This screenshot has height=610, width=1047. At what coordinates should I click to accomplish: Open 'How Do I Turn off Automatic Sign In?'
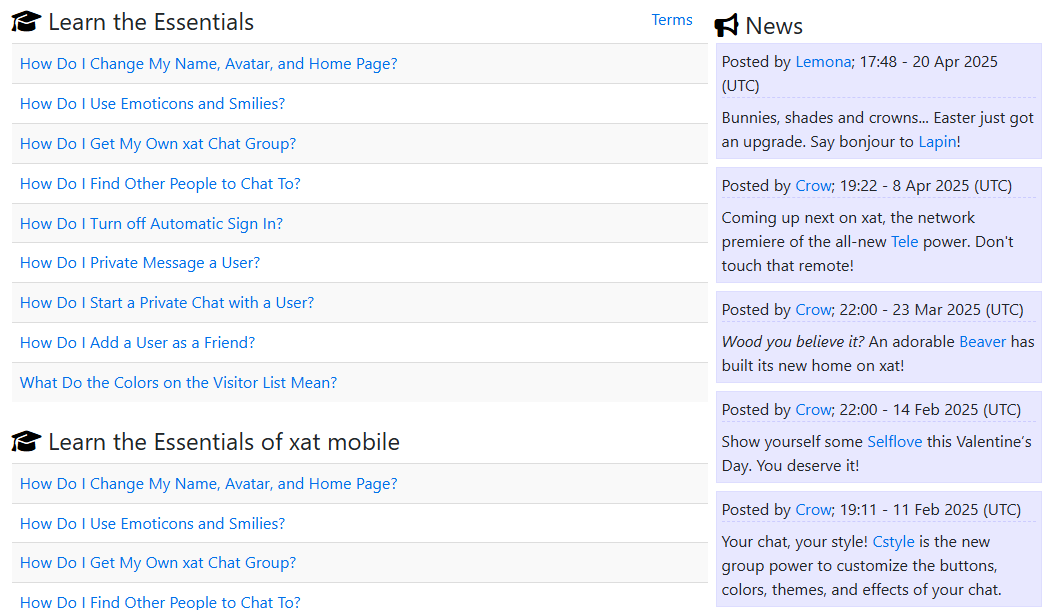coord(151,223)
